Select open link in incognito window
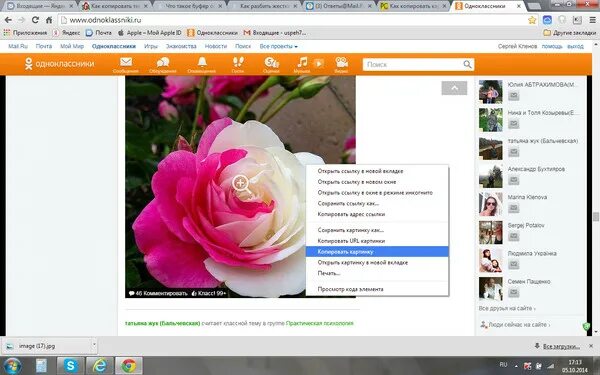 point(377,192)
